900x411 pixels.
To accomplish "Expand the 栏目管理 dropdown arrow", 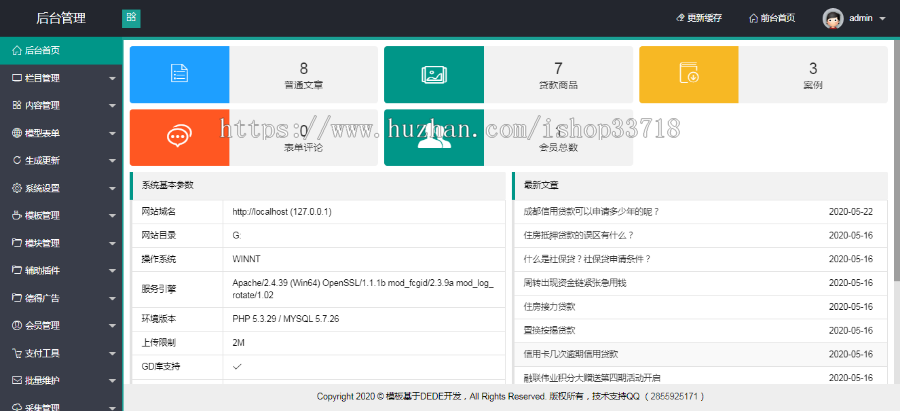I will click(x=112, y=79).
